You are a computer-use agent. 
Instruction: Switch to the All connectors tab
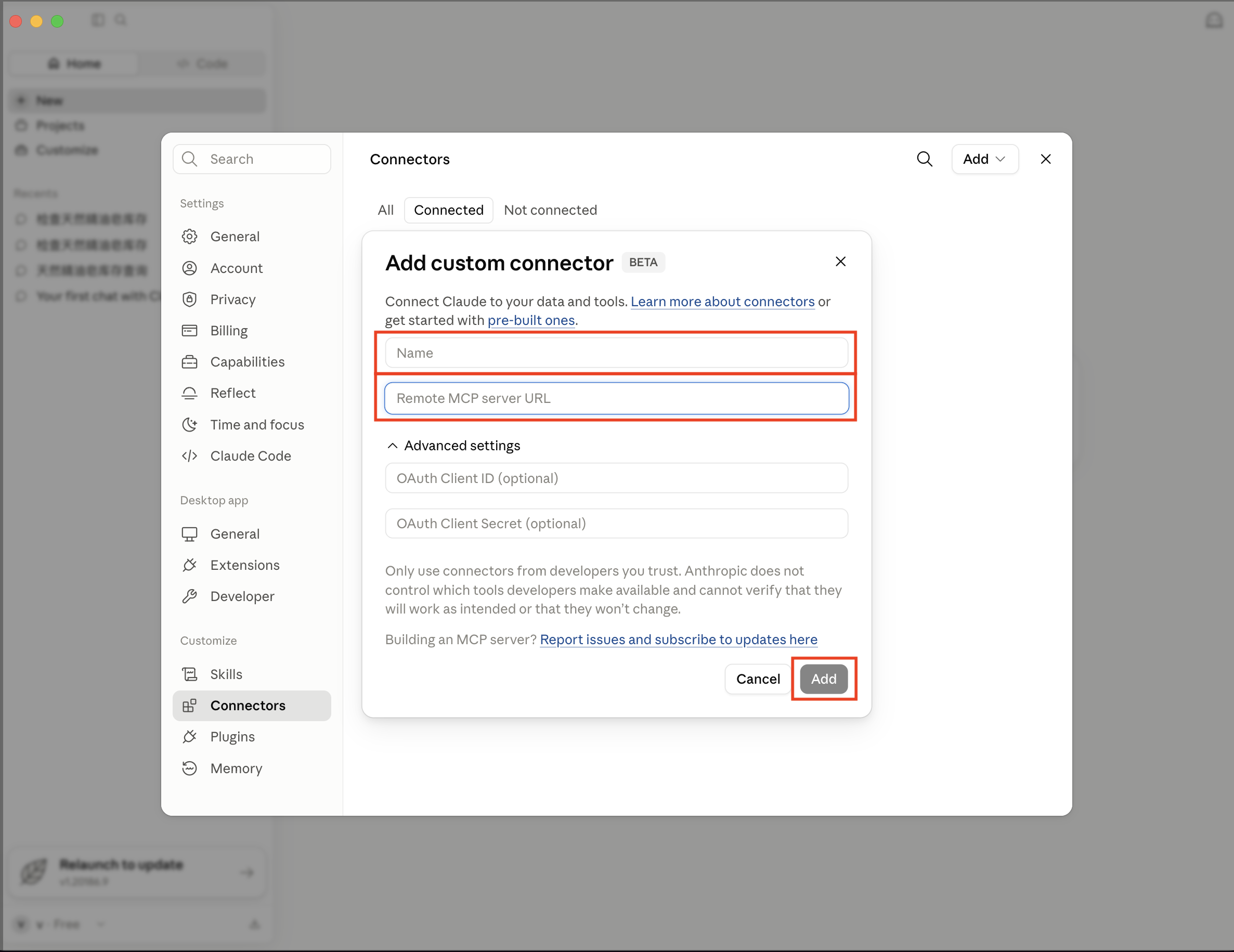385,210
